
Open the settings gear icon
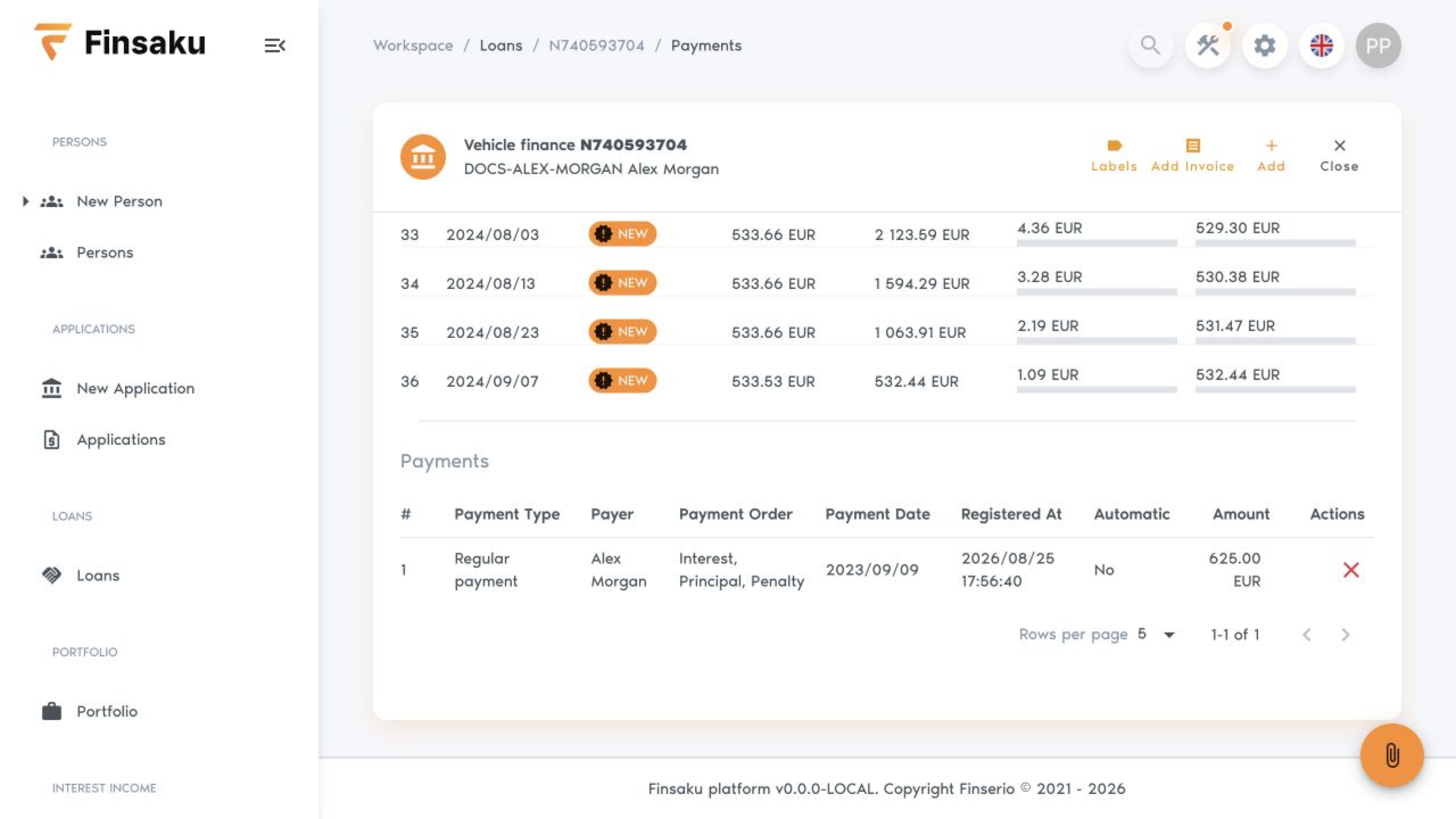[x=1264, y=45]
